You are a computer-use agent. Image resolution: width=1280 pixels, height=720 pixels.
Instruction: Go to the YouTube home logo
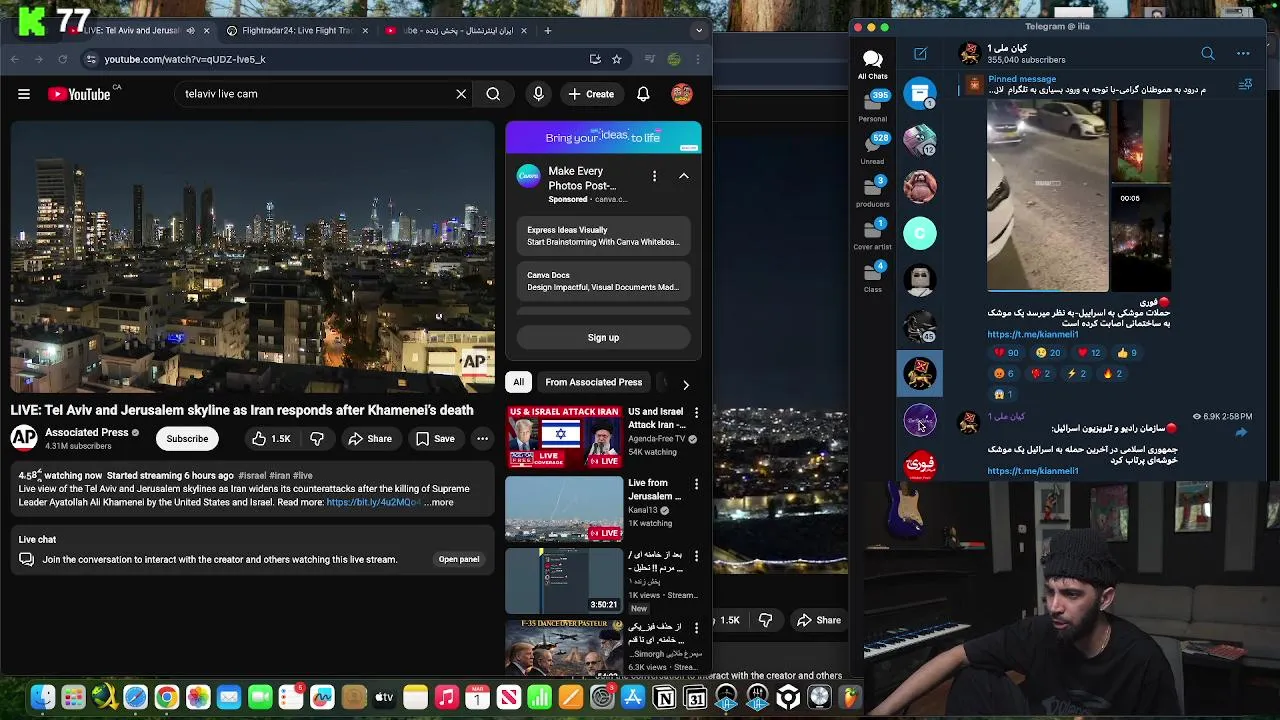[78, 94]
